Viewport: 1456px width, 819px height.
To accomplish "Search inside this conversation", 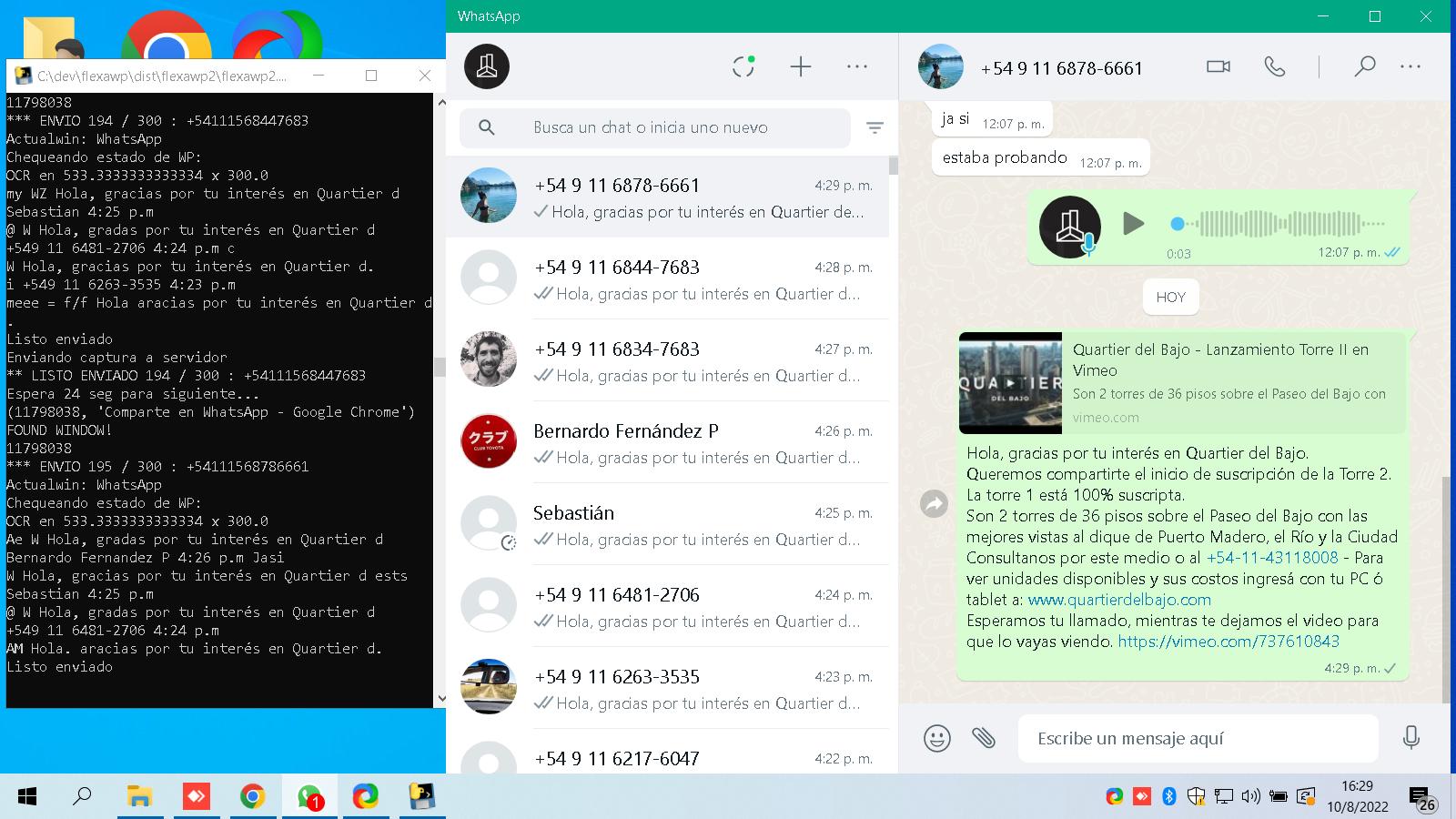I will point(1364,66).
